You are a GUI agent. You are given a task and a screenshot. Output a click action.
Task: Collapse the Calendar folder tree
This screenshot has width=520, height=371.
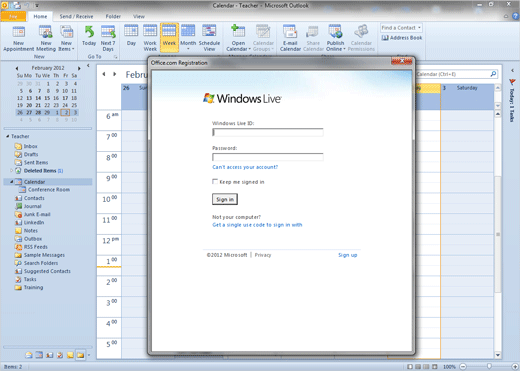11,182
